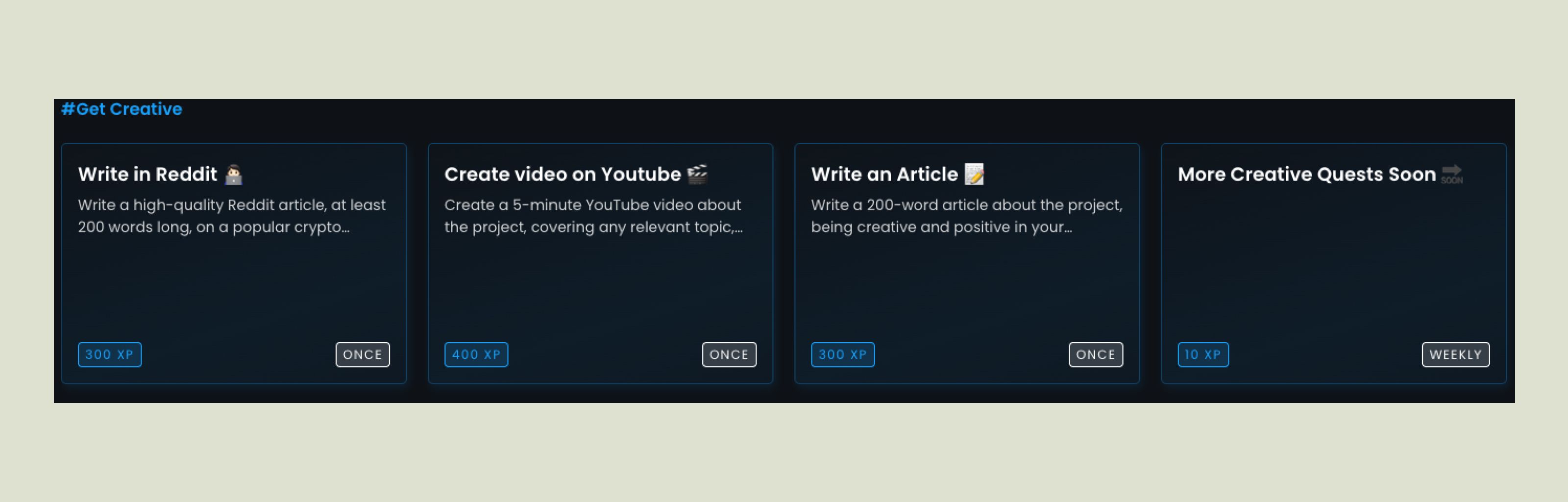Click the ONCE tag on Reddit card
This screenshot has width=1568, height=502.
pos(362,354)
